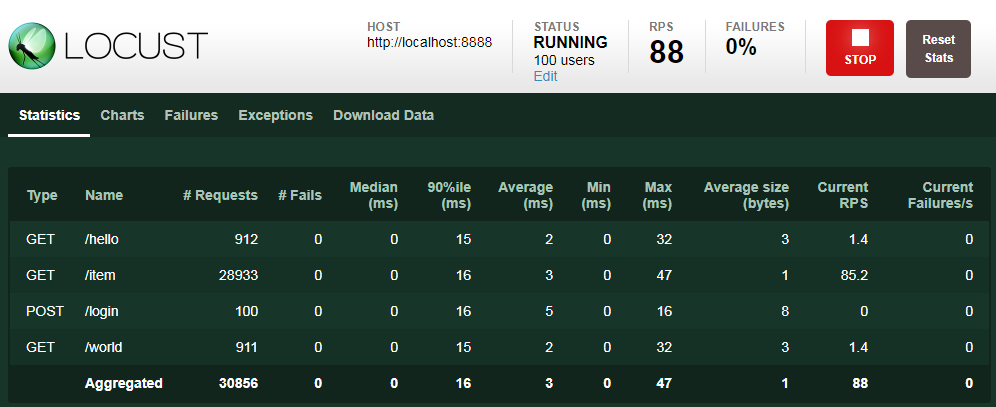Sort by Average size (bytes) column

point(746,196)
